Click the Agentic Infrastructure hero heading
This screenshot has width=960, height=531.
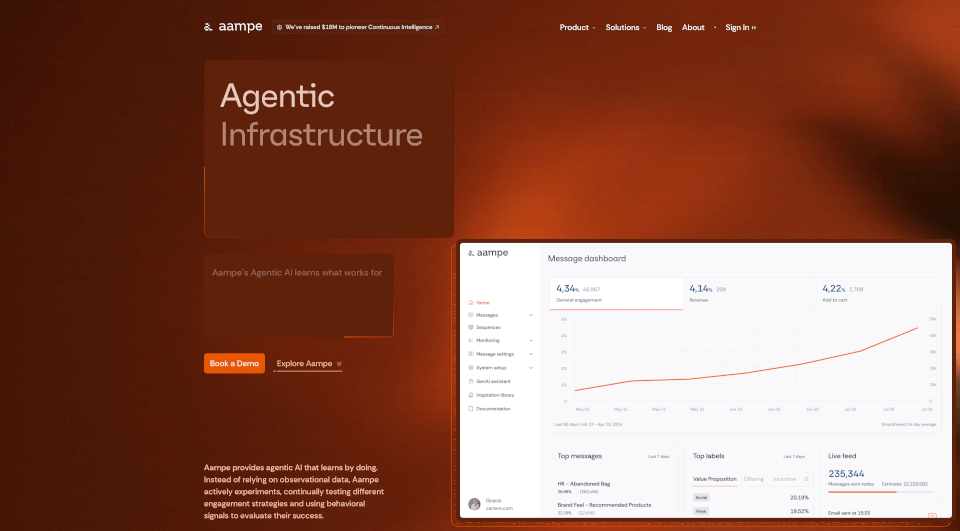321,115
